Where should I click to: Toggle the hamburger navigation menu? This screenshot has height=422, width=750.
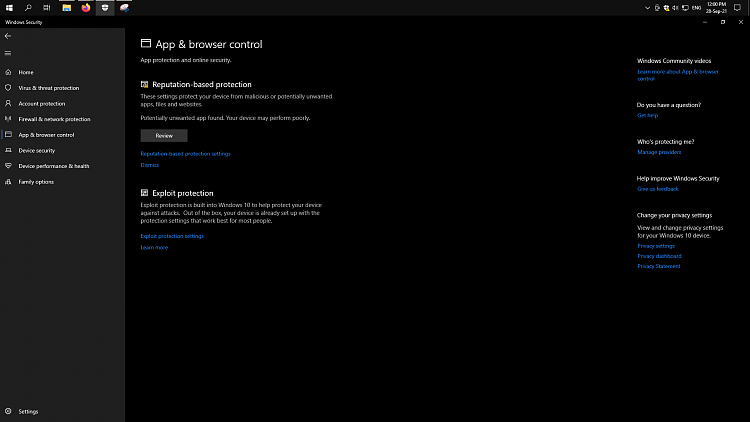coord(8,53)
